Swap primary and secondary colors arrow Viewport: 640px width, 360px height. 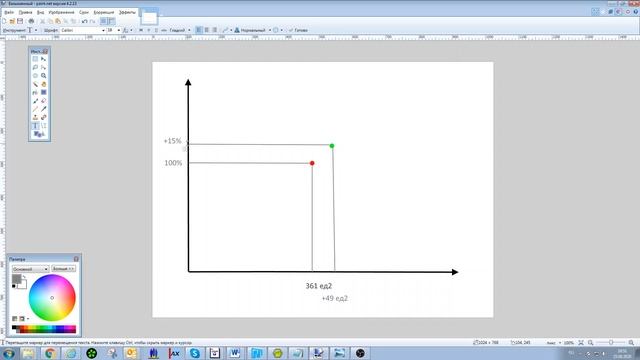[x=24, y=277]
